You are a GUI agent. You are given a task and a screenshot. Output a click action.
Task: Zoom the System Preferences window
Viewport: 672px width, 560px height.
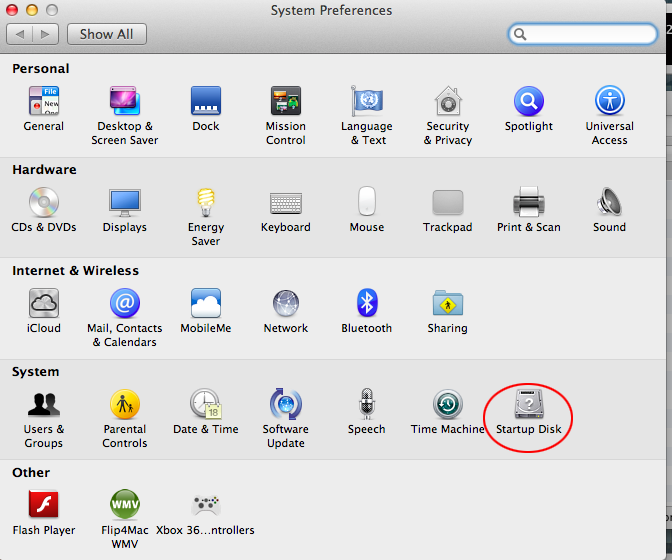tap(52, 10)
